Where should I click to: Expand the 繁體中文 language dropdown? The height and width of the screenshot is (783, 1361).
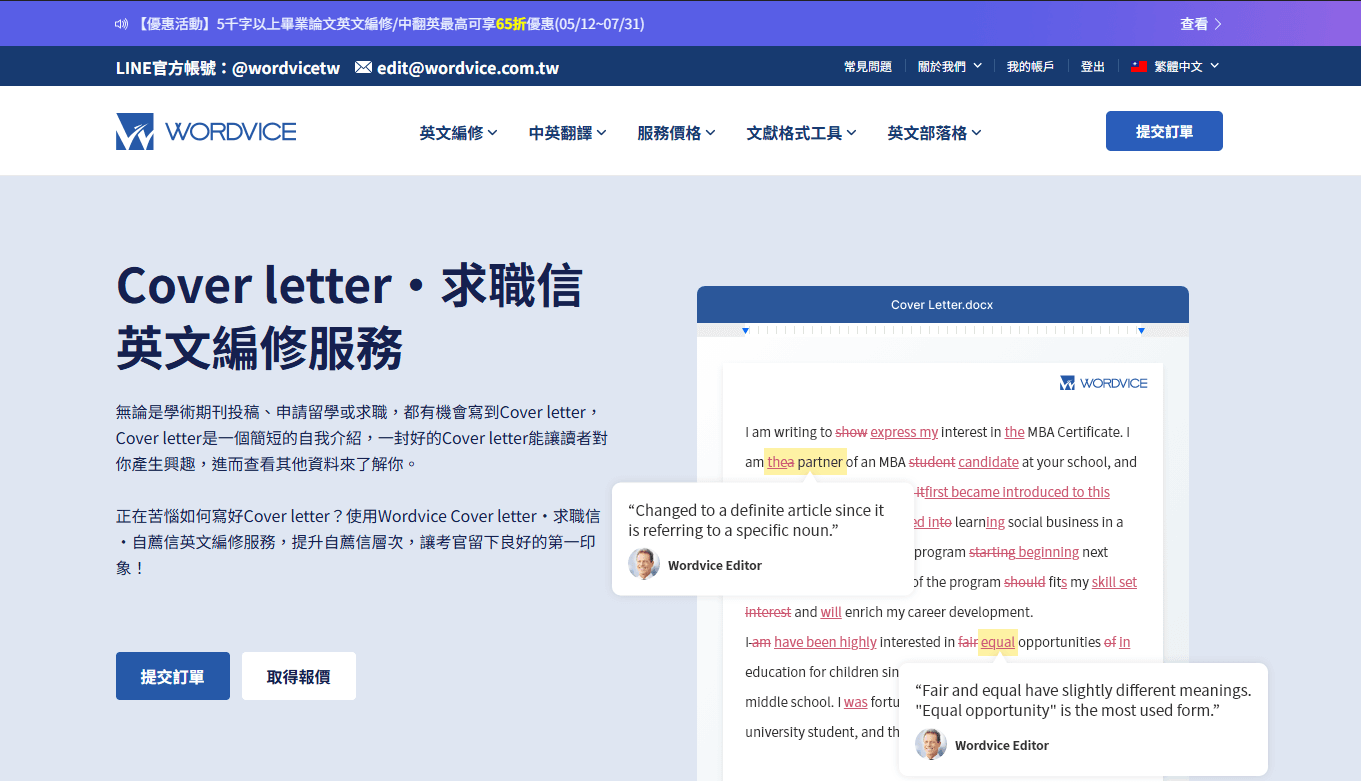point(1184,66)
